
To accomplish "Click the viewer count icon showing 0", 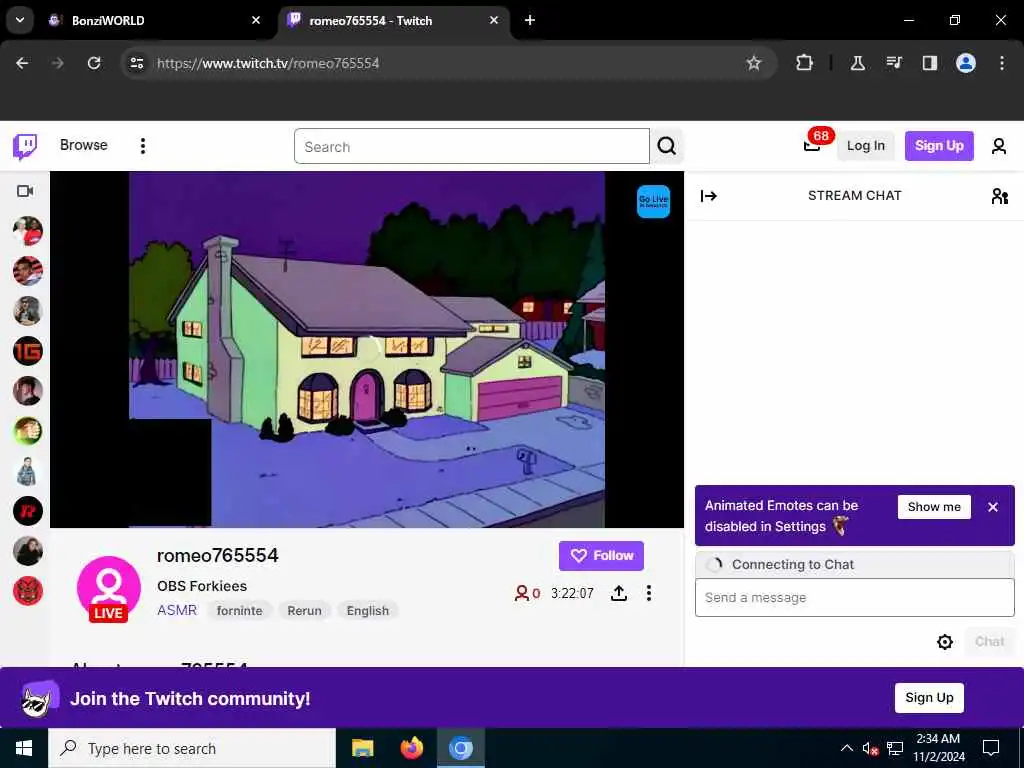I will pos(522,593).
